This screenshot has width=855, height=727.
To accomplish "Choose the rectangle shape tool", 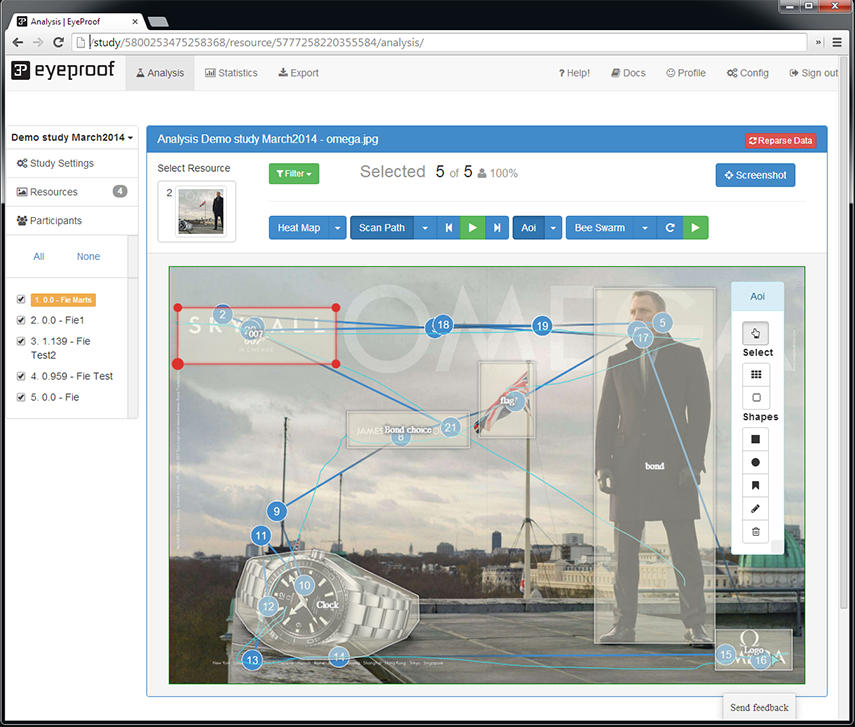I will [756, 438].
